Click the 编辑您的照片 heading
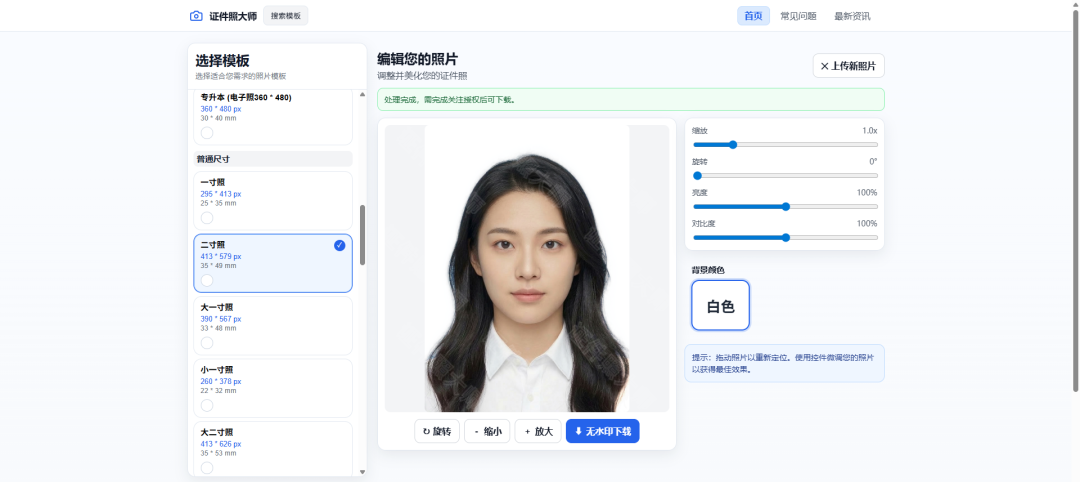Screen dimensions: 1080x482 [x=417, y=59]
